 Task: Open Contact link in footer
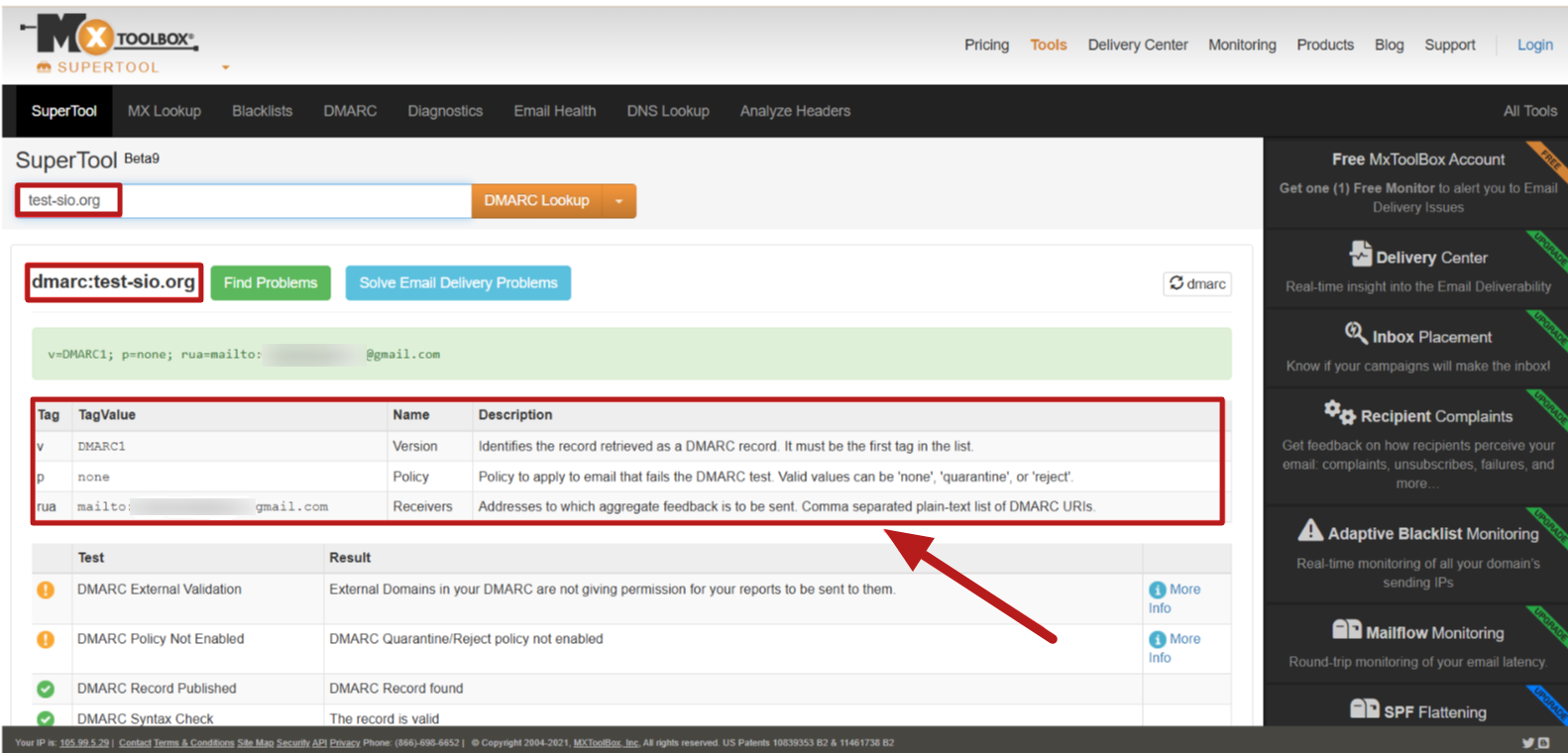(135, 742)
